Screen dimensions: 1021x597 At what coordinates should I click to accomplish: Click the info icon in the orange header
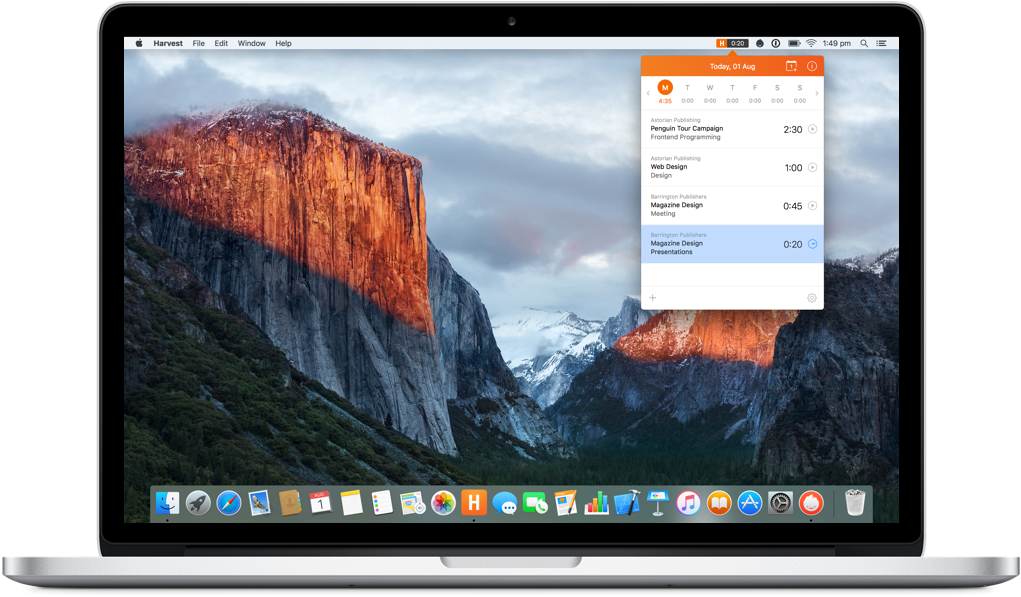(x=812, y=66)
